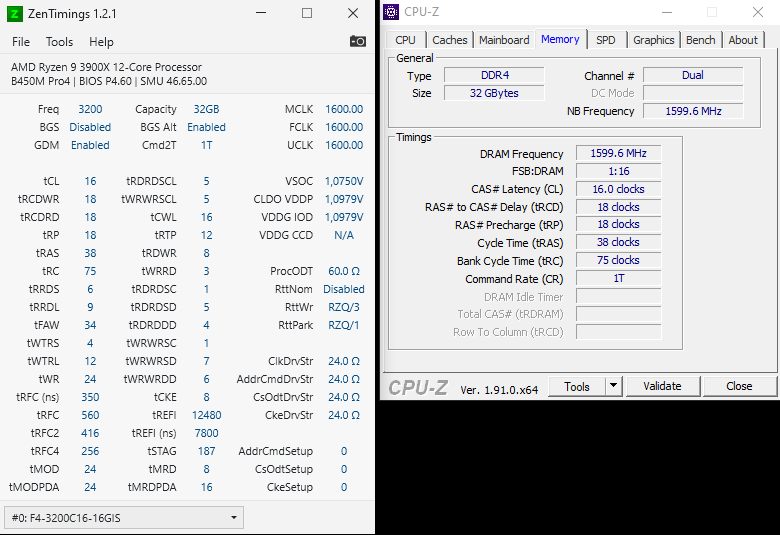
Task: Click the tREFI value 12480
Action: tap(206, 415)
